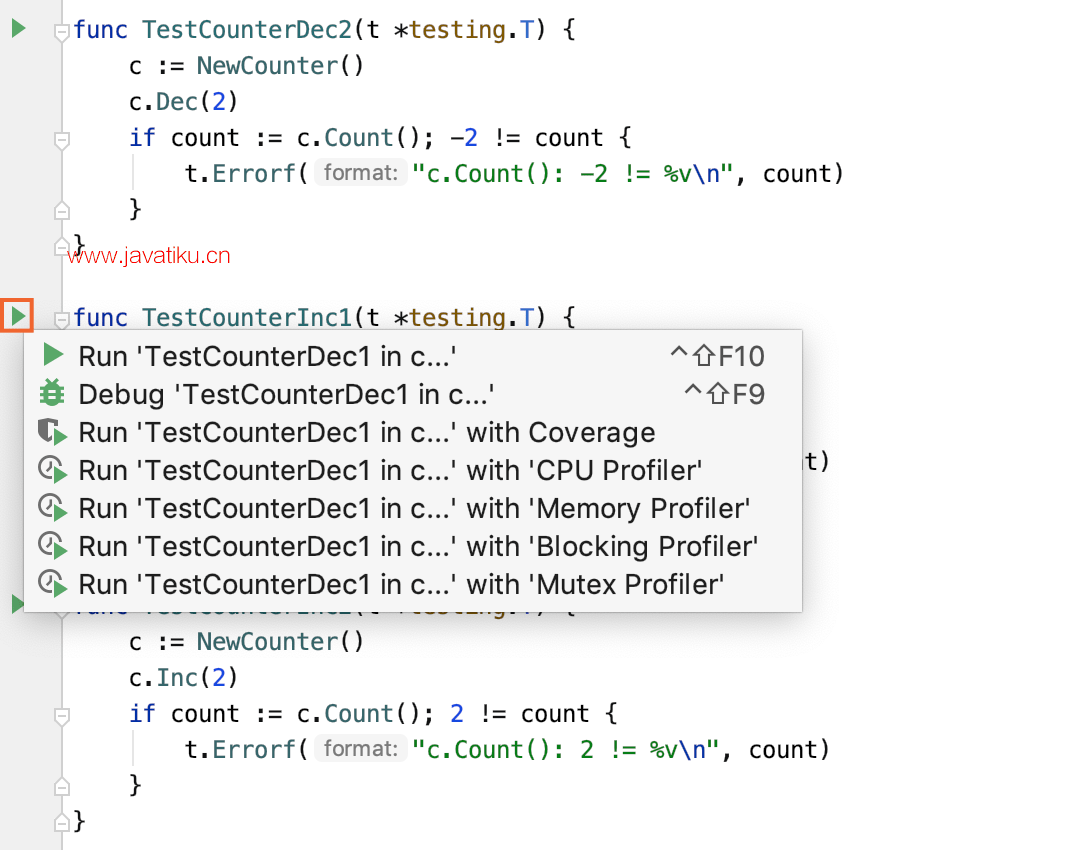Collapse the TestCounterInc1 function fold marker
Screen dimensions: 1090x850
(x=62, y=320)
